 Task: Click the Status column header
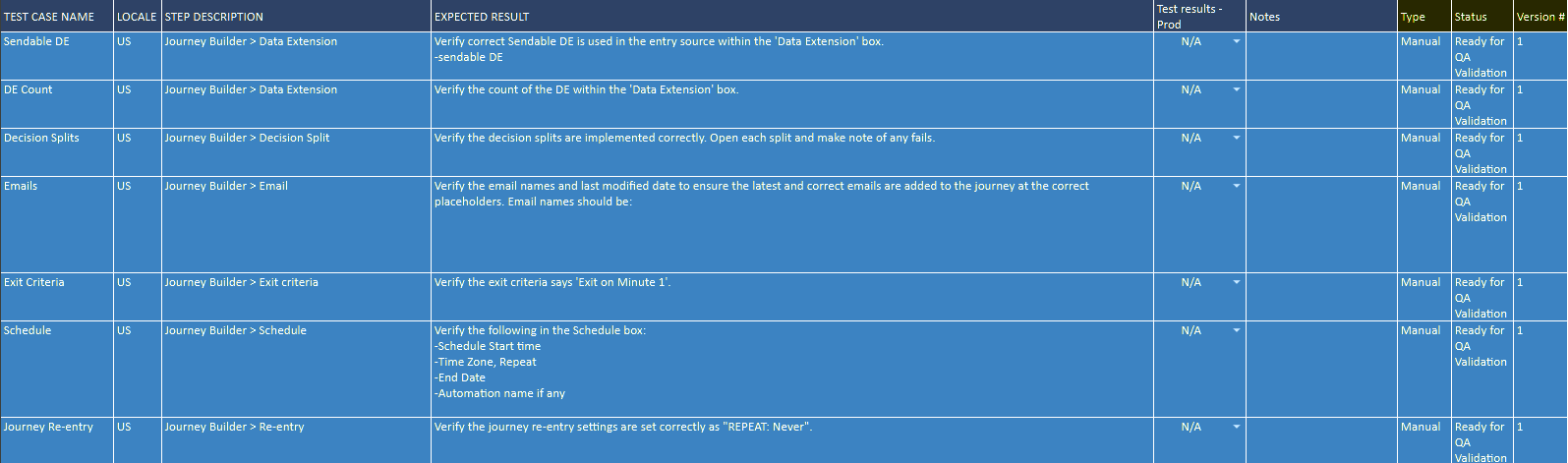(1481, 16)
